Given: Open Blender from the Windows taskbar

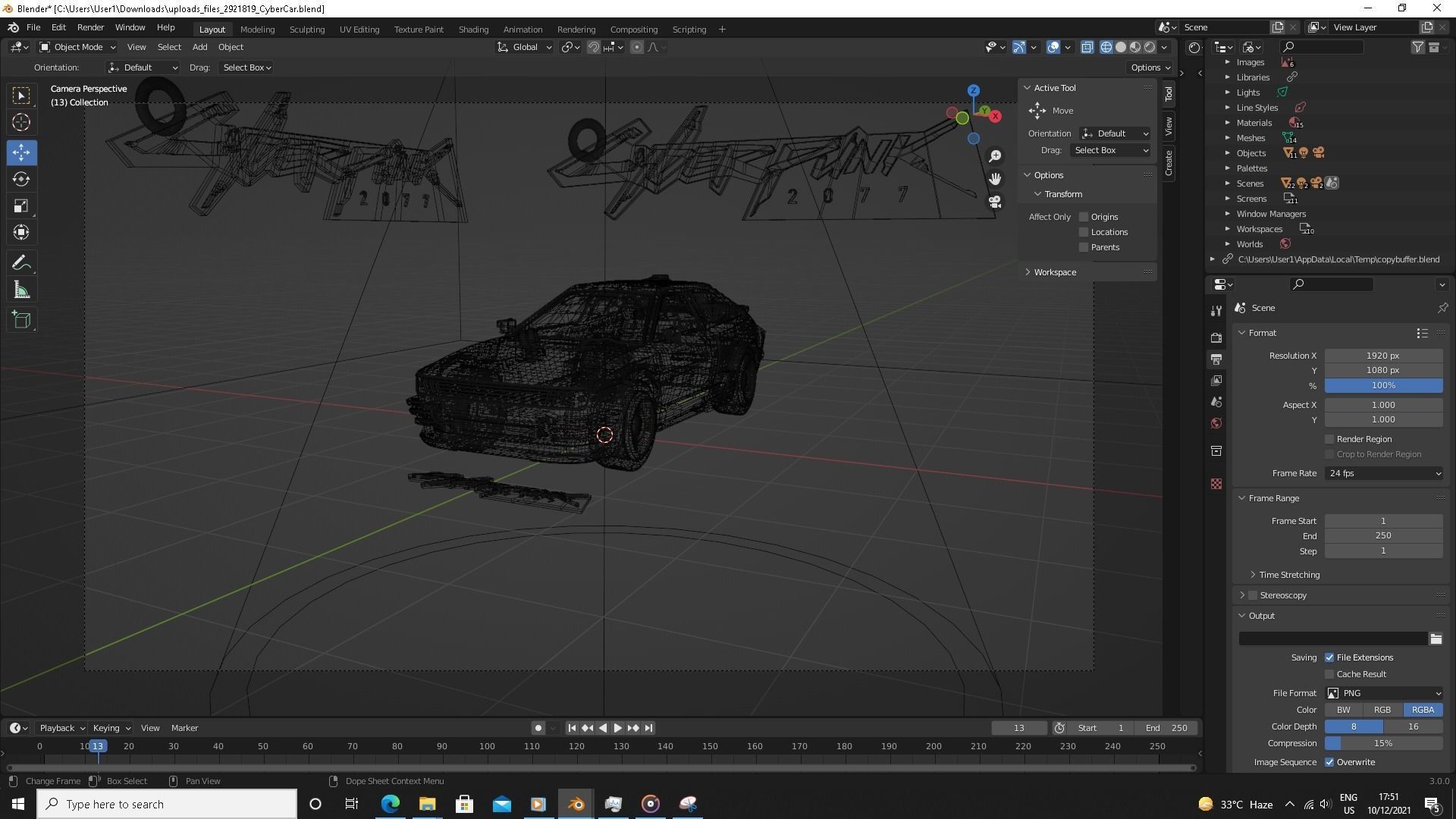Looking at the screenshot, I should 576,804.
